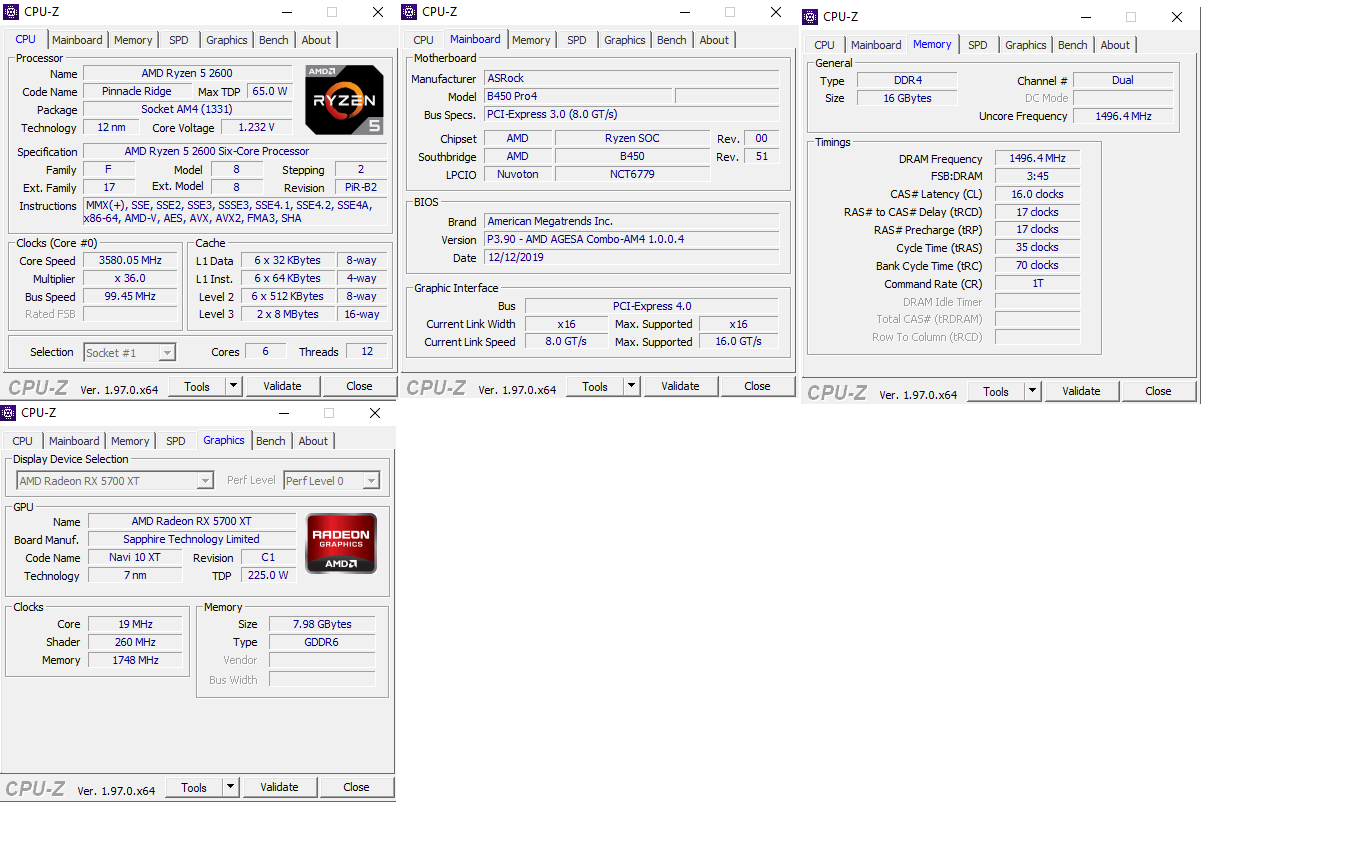This screenshot has height=844, width=1372.
Task: Click the GPU memory type GDDR6 field
Action: [322, 642]
